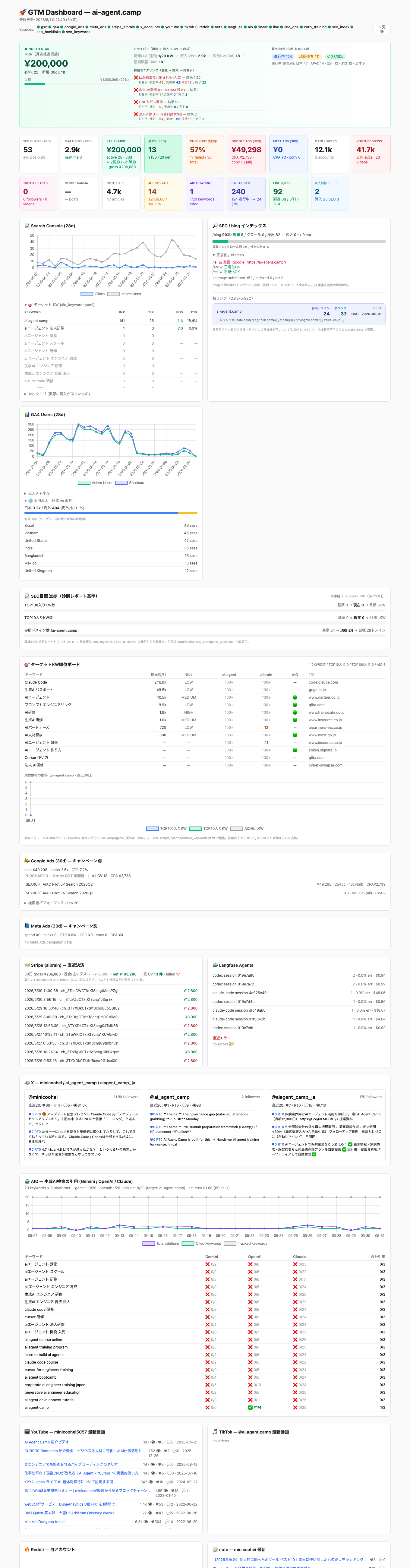
Task: Click the YOUTUBE VIEWS 41.7k card
Action: tap(372, 154)
